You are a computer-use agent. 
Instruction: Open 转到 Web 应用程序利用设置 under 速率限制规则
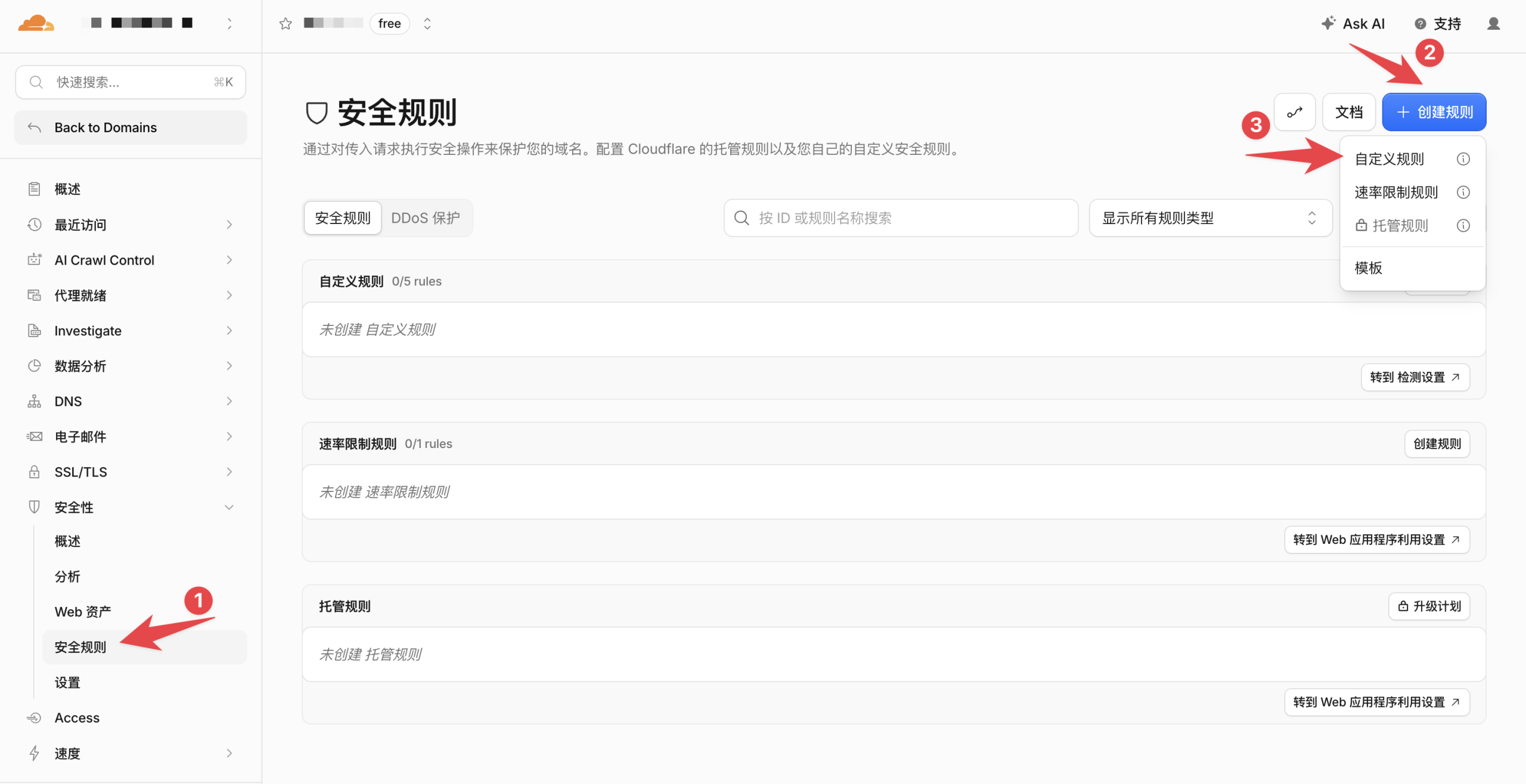[x=1377, y=540]
